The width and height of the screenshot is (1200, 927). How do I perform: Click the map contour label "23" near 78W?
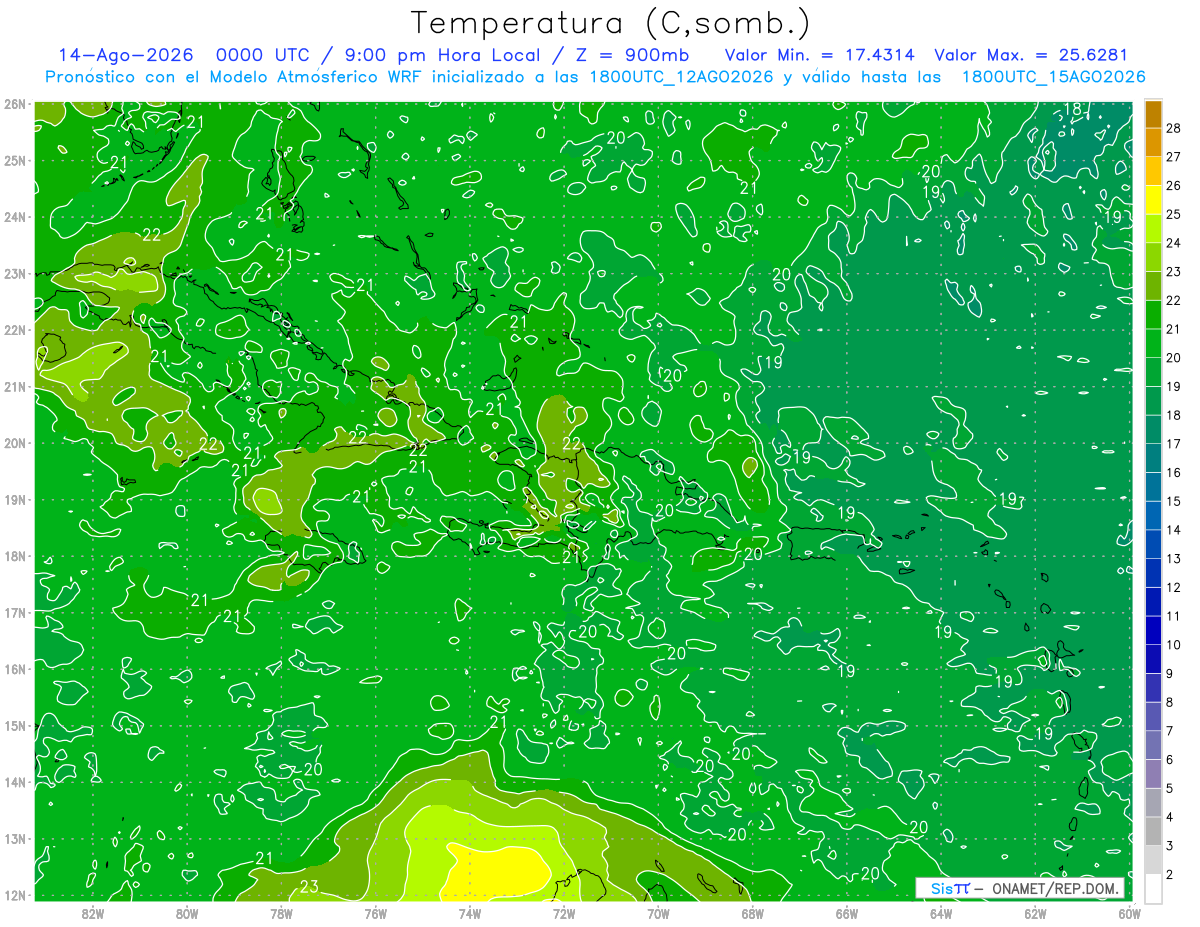tap(309, 887)
